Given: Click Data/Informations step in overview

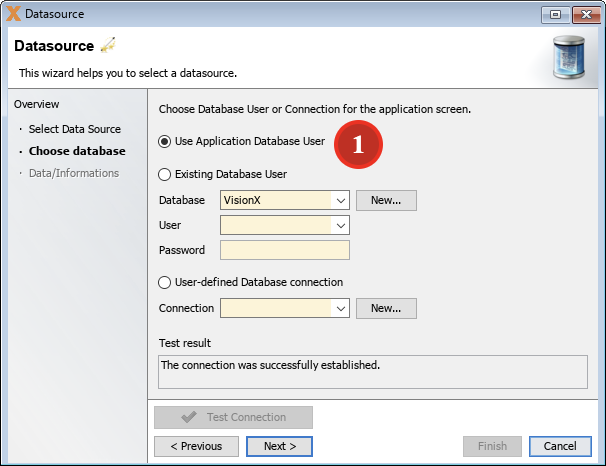Looking at the screenshot, I should coord(74,173).
